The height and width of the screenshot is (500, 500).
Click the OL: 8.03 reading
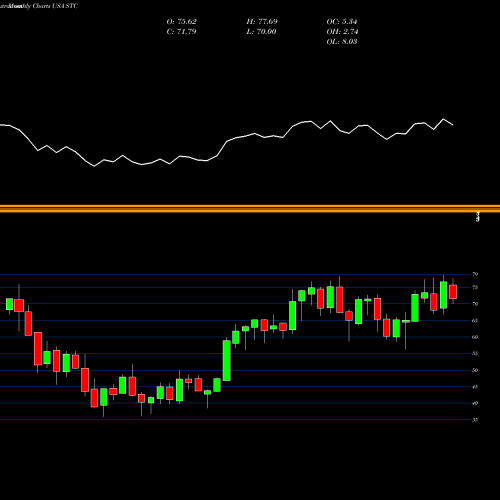[x=342, y=42]
